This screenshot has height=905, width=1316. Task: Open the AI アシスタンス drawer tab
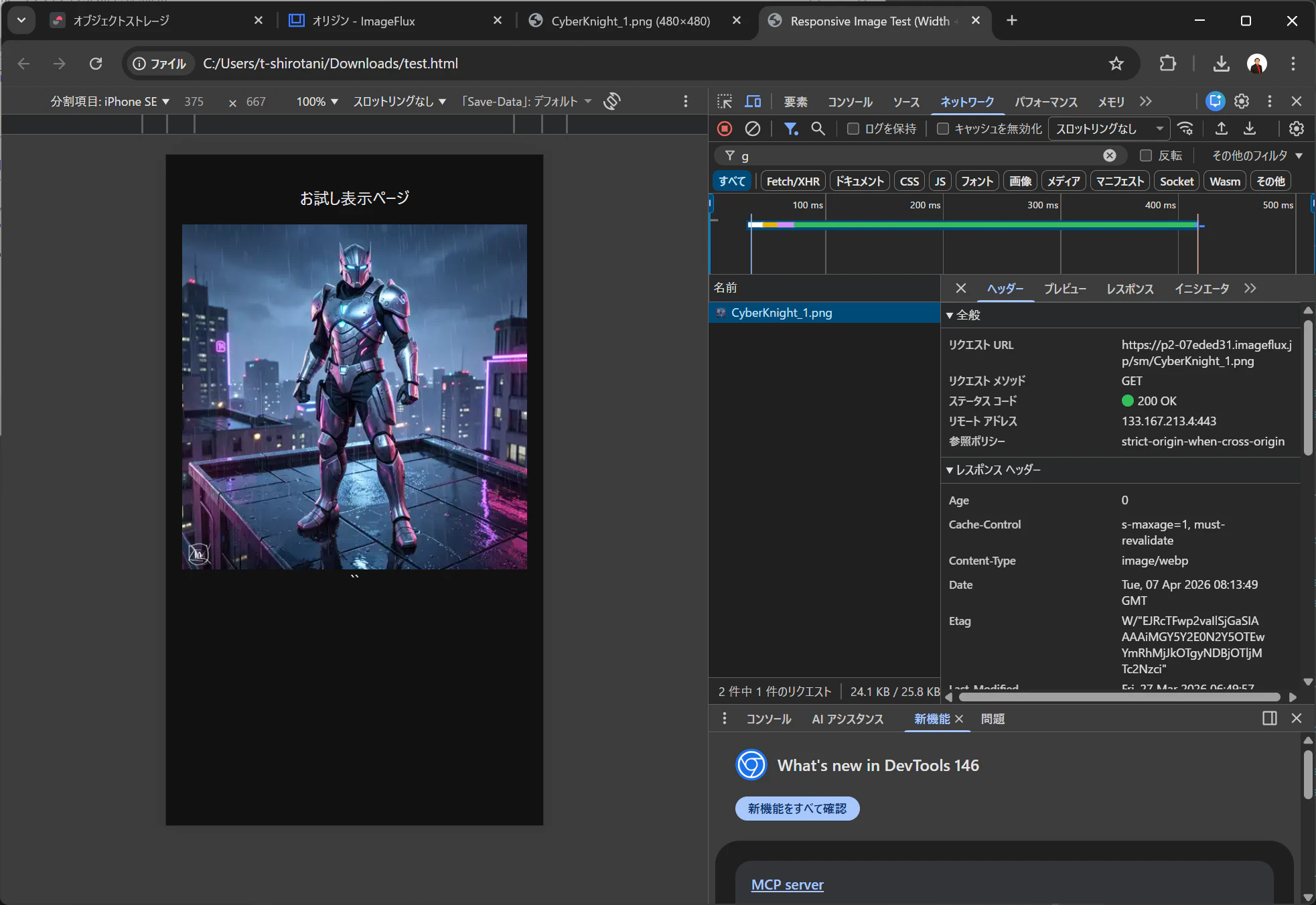coord(847,719)
